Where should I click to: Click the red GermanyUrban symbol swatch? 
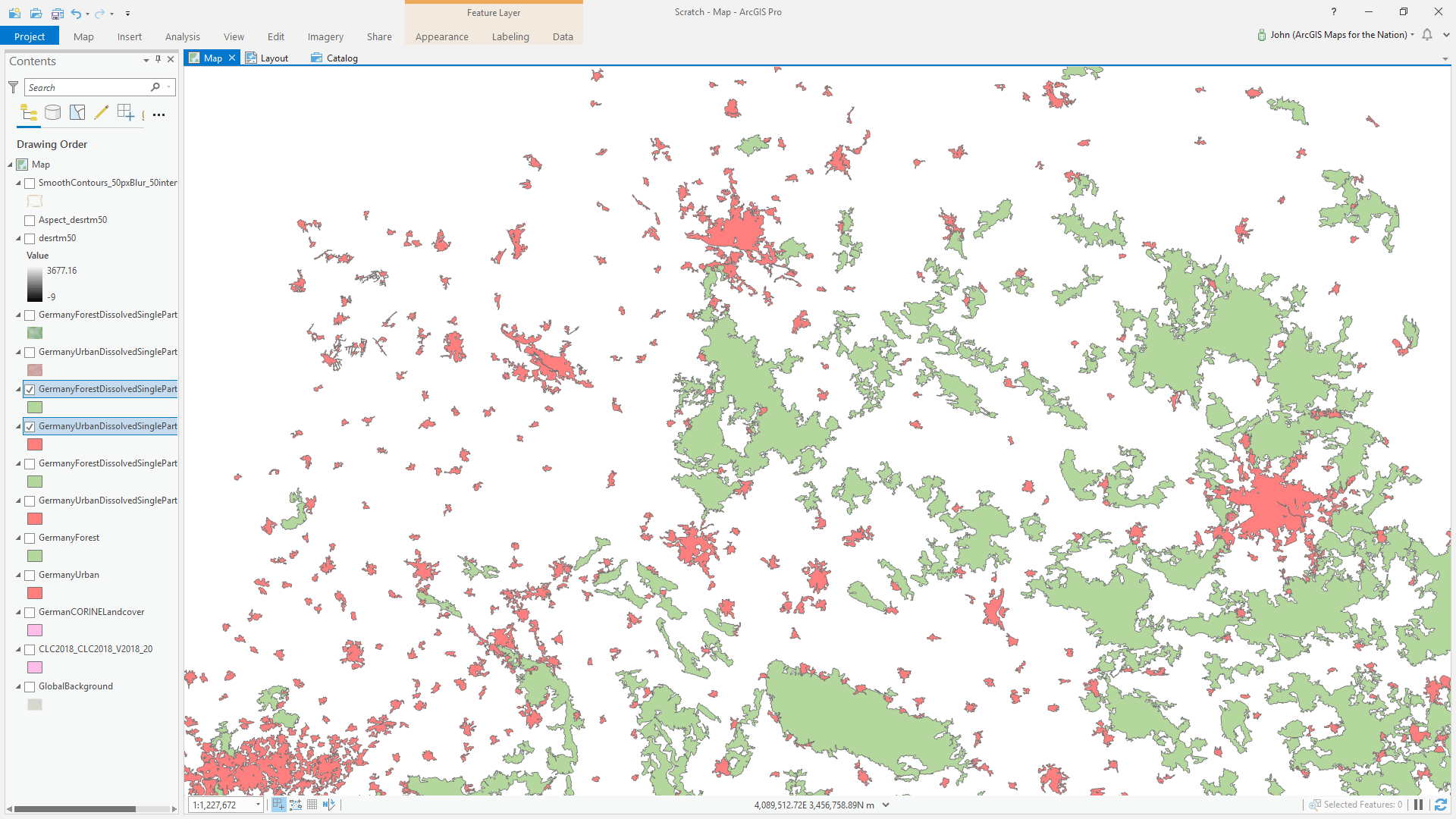click(35, 593)
